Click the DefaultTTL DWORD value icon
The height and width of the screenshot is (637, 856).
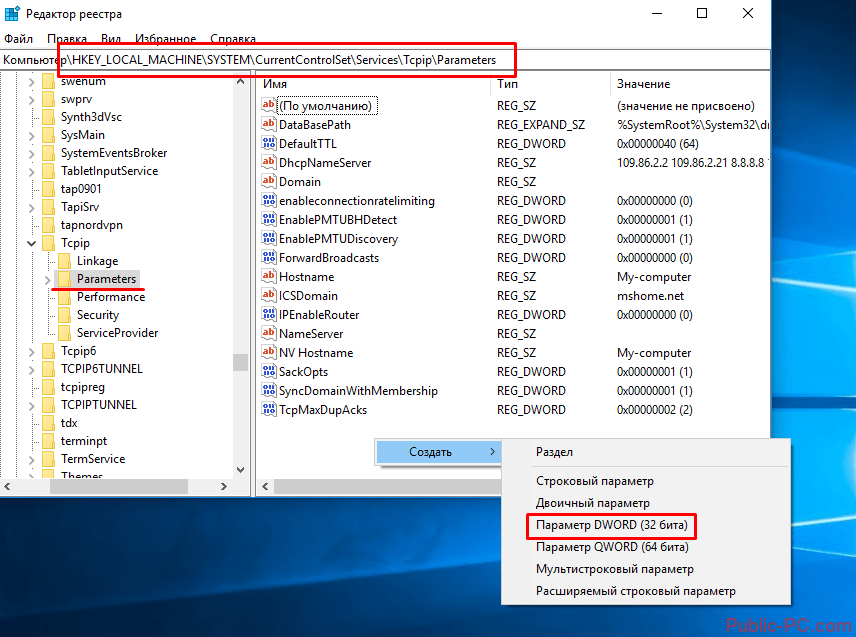pyautogui.click(x=268, y=144)
